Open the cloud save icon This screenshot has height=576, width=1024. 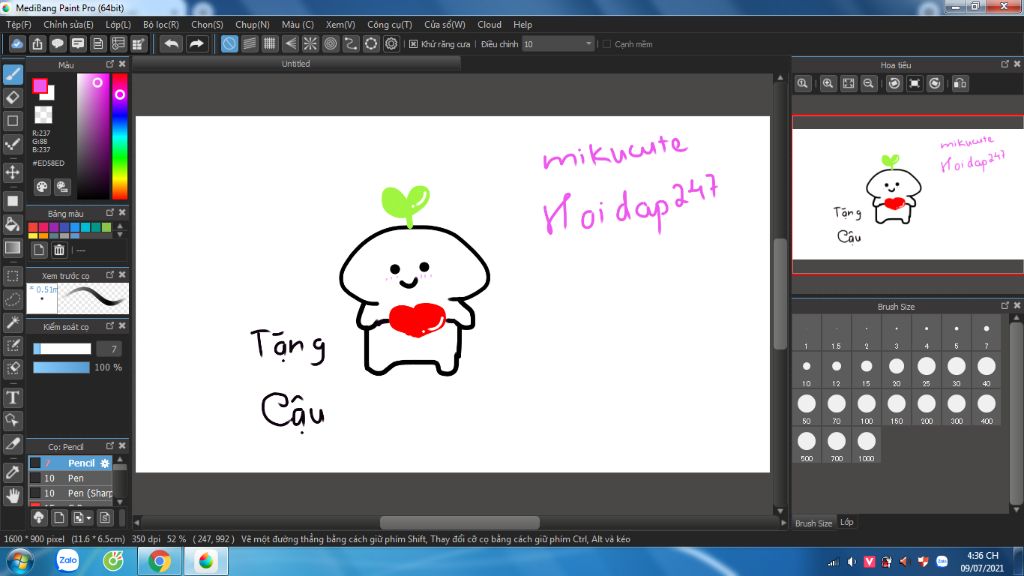(x=17, y=44)
